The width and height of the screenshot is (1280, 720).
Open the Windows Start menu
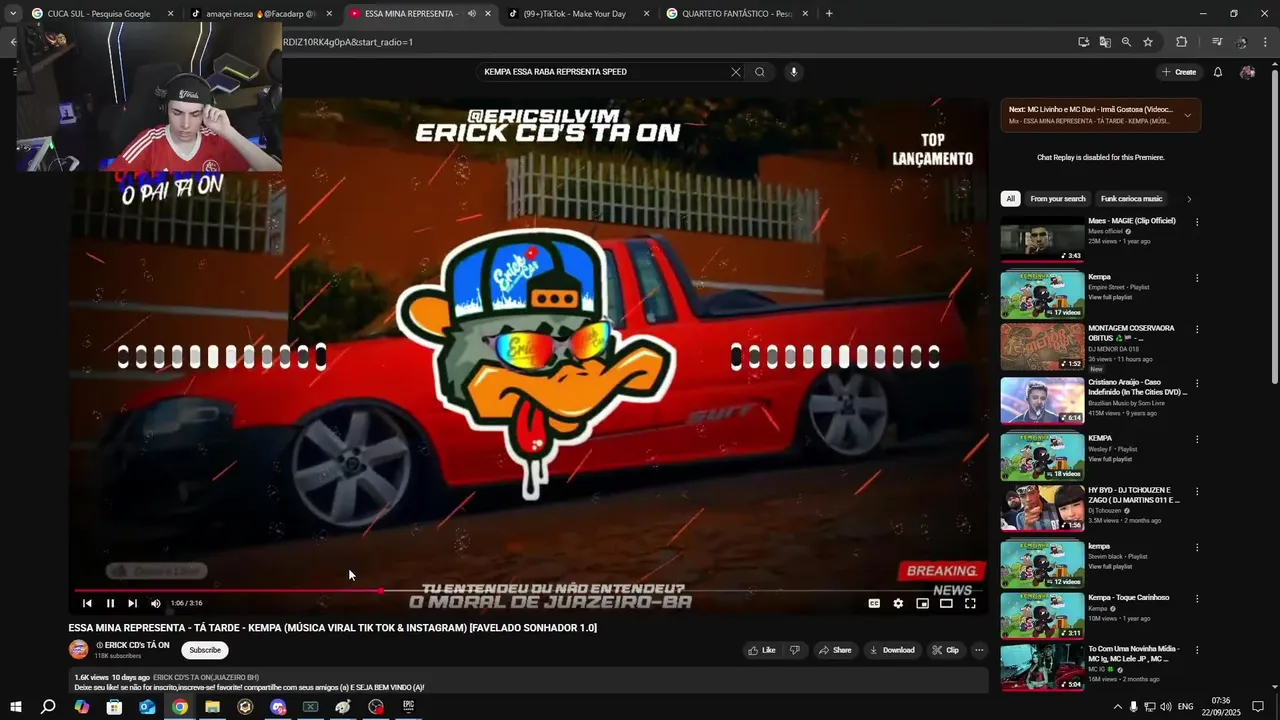(x=15, y=707)
